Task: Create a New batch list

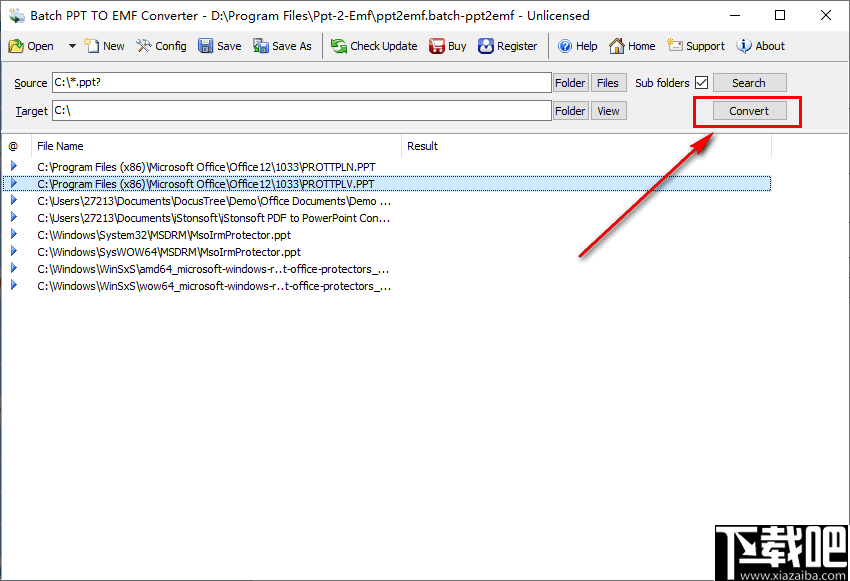Action: click(104, 45)
